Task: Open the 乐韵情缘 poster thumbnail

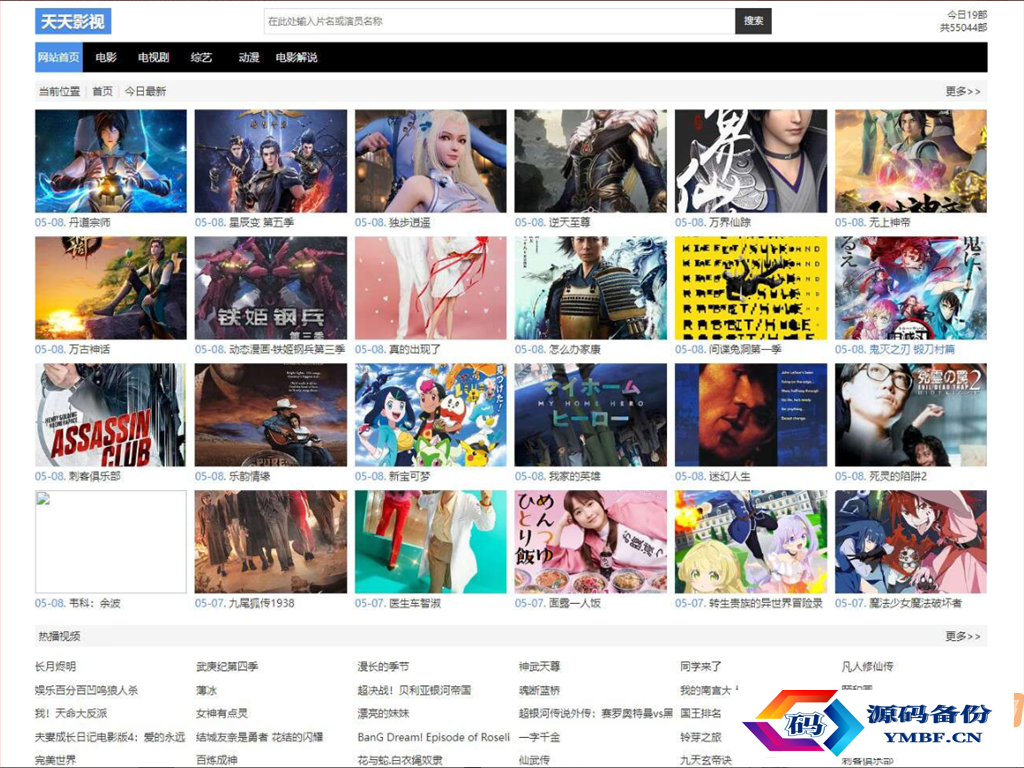Action: pos(271,415)
